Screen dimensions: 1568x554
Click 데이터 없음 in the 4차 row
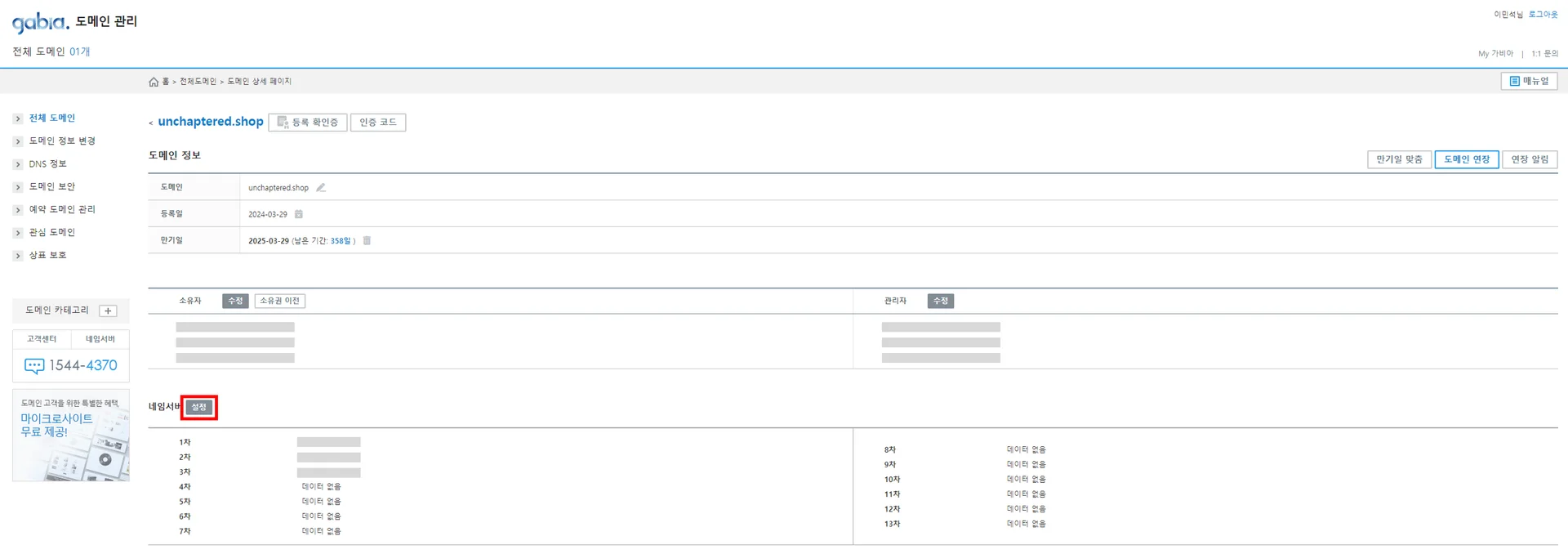click(322, 487)
